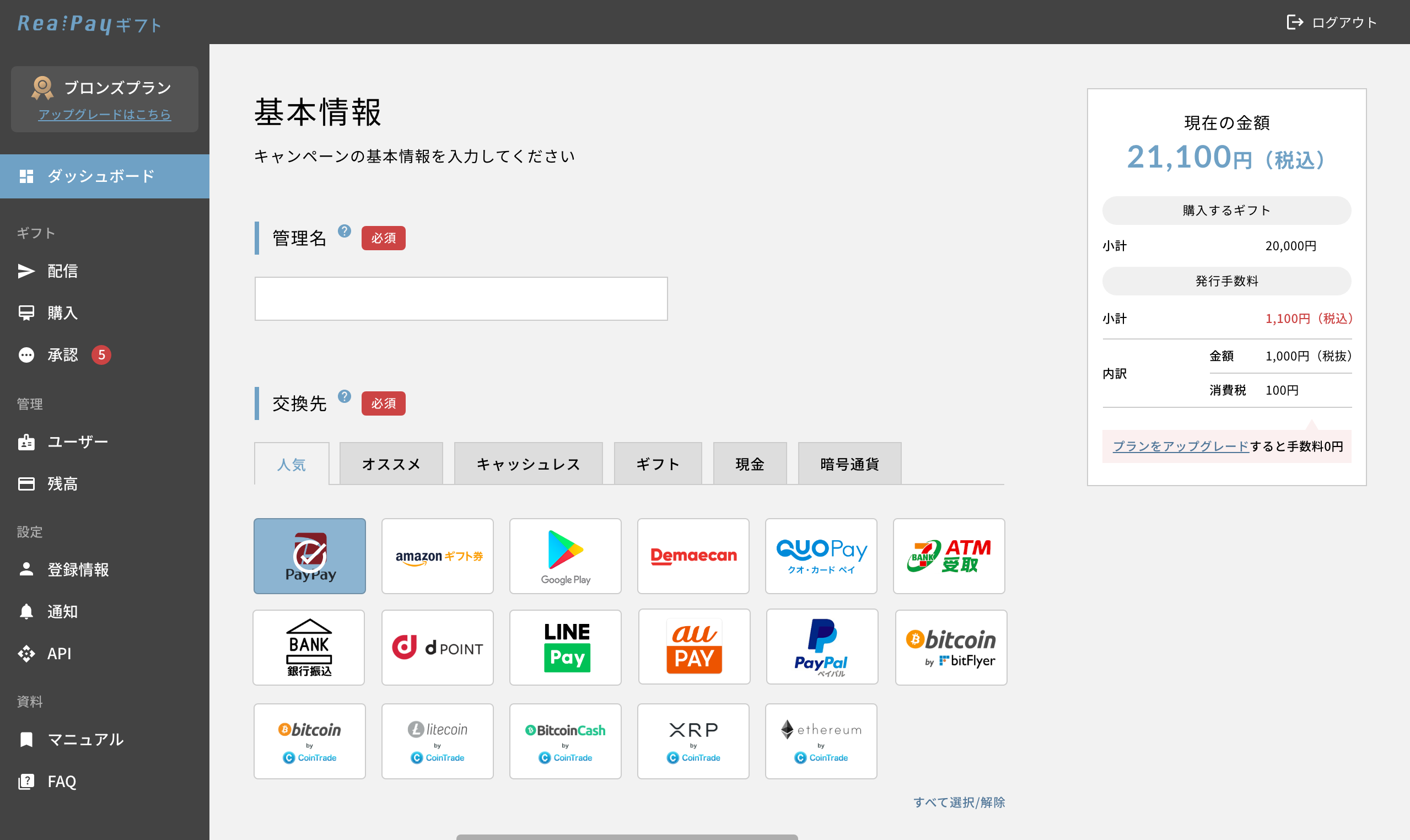
Task: Click the 残高 card icon
Action: [x=26, y=484]
